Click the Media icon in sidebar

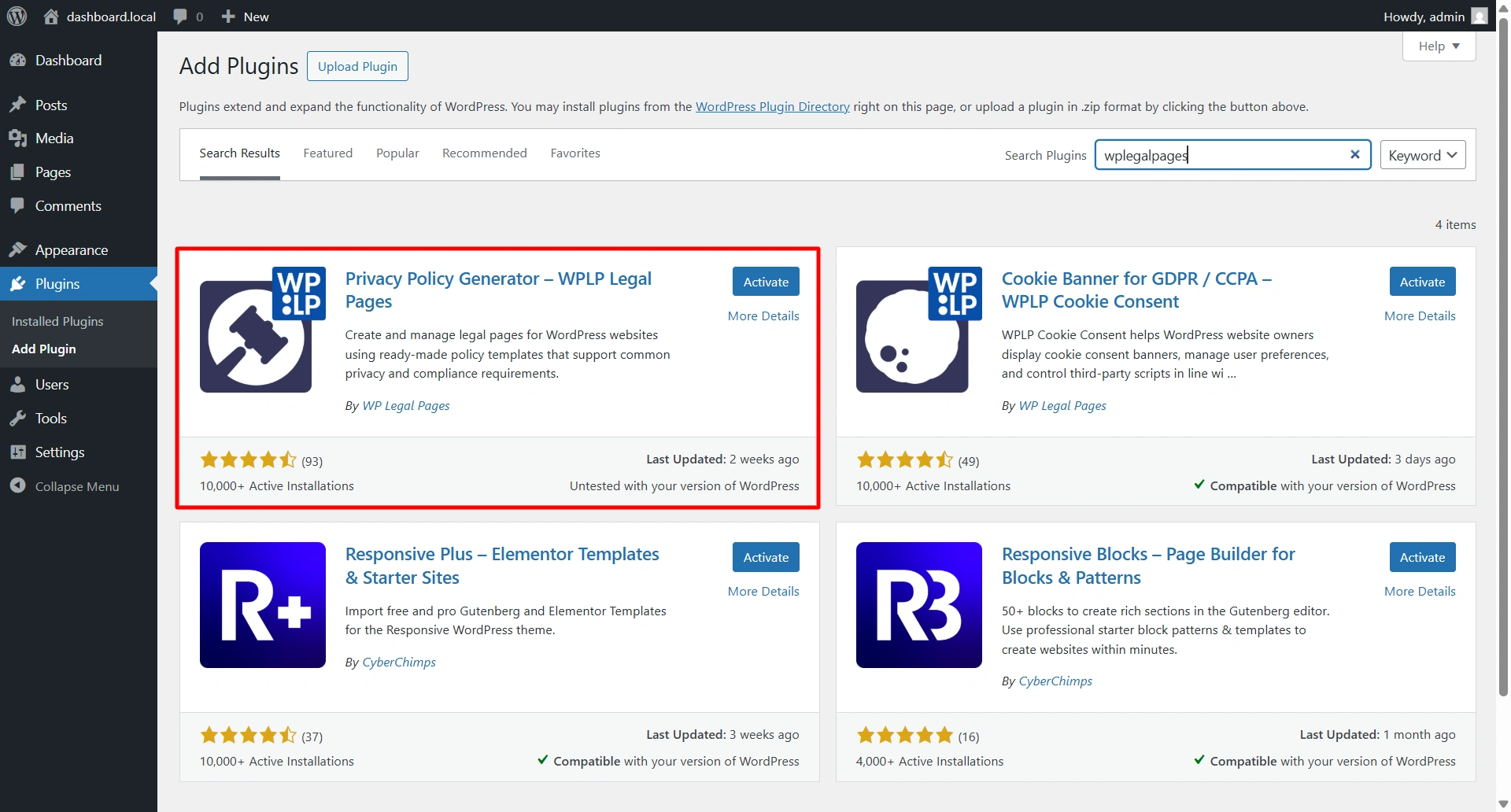(18, 138)
